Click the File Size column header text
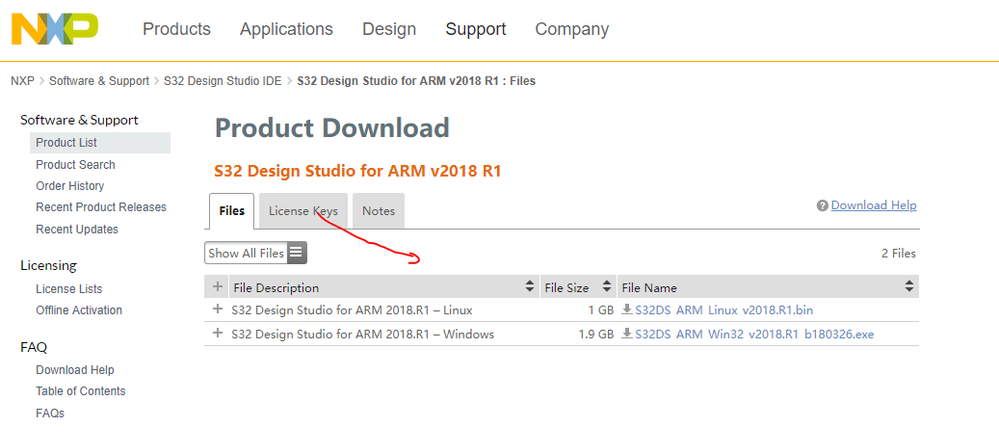 click(567, 288)
